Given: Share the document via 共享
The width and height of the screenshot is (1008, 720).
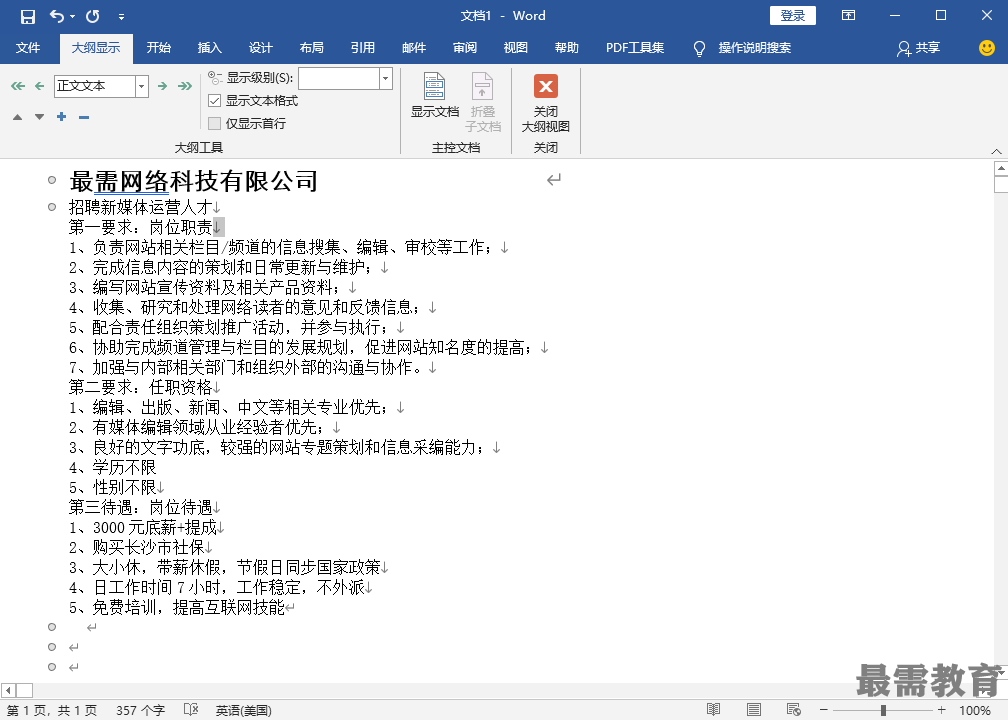Looking at the screenshot, I should [x=919, y=48].
